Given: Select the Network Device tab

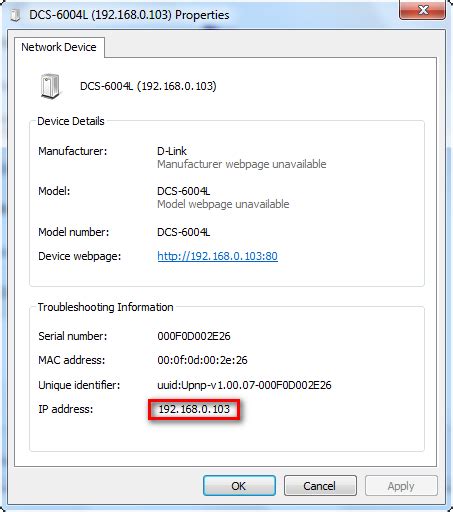Looking at the screenshot, I should (x=59, y=47).
